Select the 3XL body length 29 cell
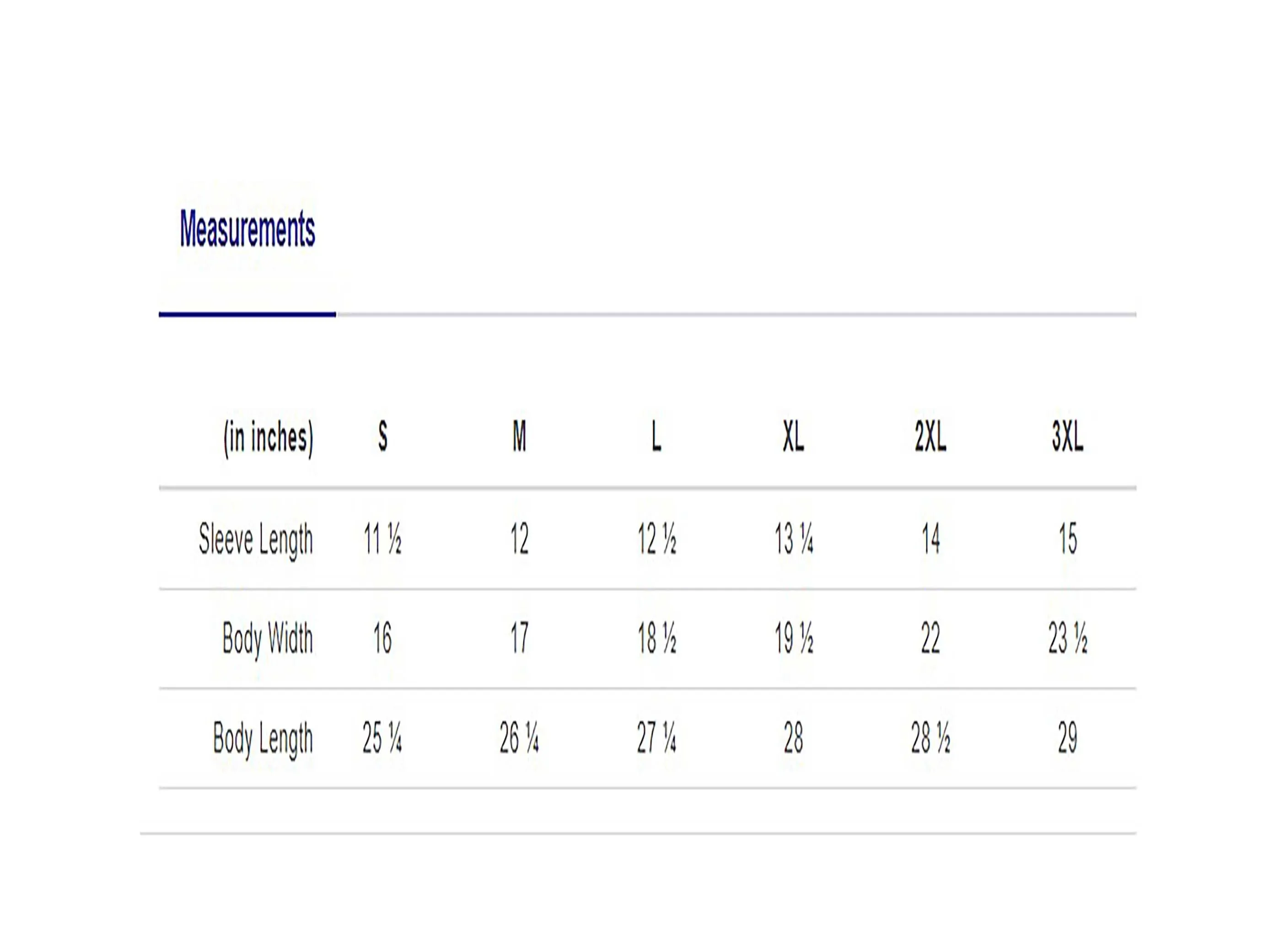Viewport: 1269px width, 952px height. [x=1068, y=738]
